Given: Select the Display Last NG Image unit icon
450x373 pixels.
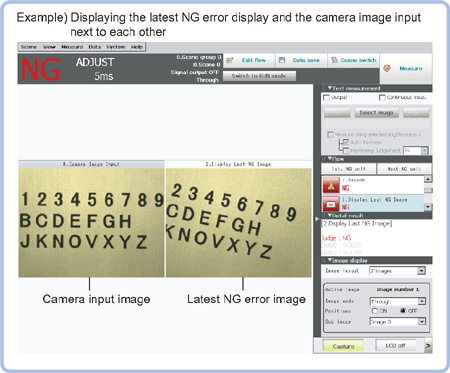Looking at the screenshot, I should click(x=331, y=203).
